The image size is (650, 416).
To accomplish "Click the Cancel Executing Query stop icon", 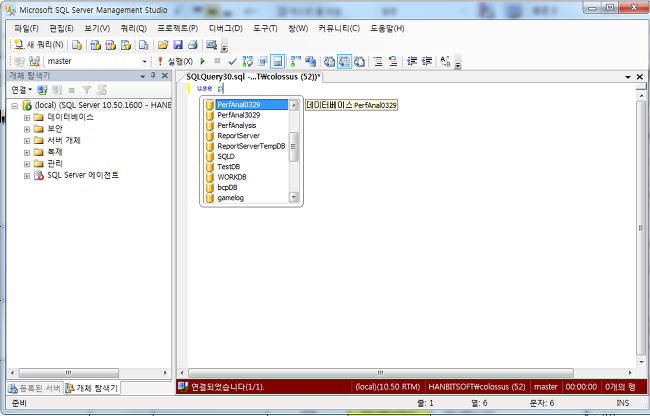I will coord(217,61).
